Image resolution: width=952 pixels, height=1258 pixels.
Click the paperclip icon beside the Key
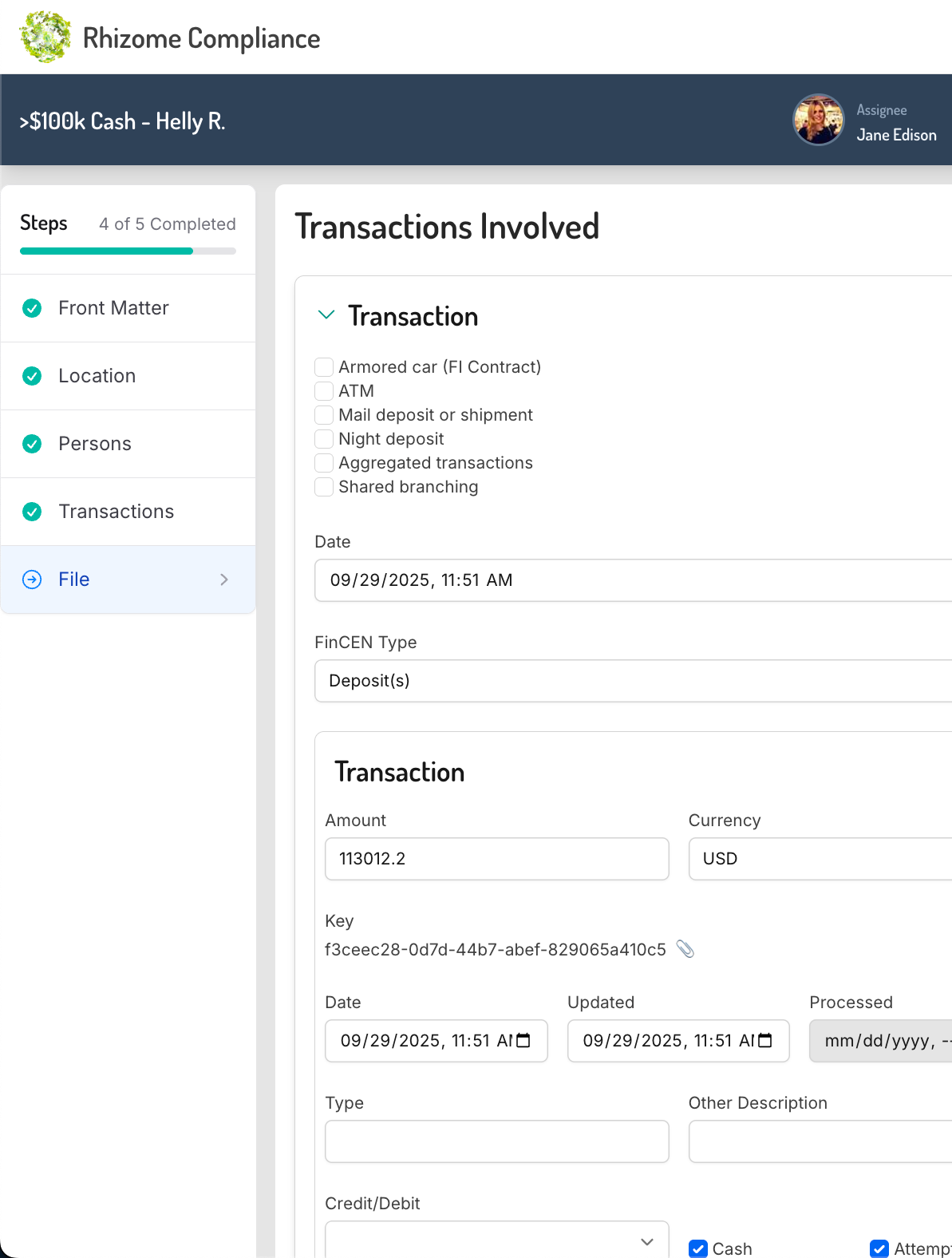tap(685, 949)
